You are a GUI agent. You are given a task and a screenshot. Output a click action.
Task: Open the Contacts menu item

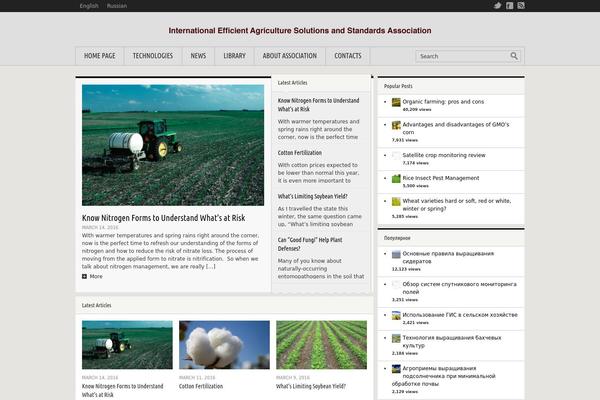coord(348,56)
